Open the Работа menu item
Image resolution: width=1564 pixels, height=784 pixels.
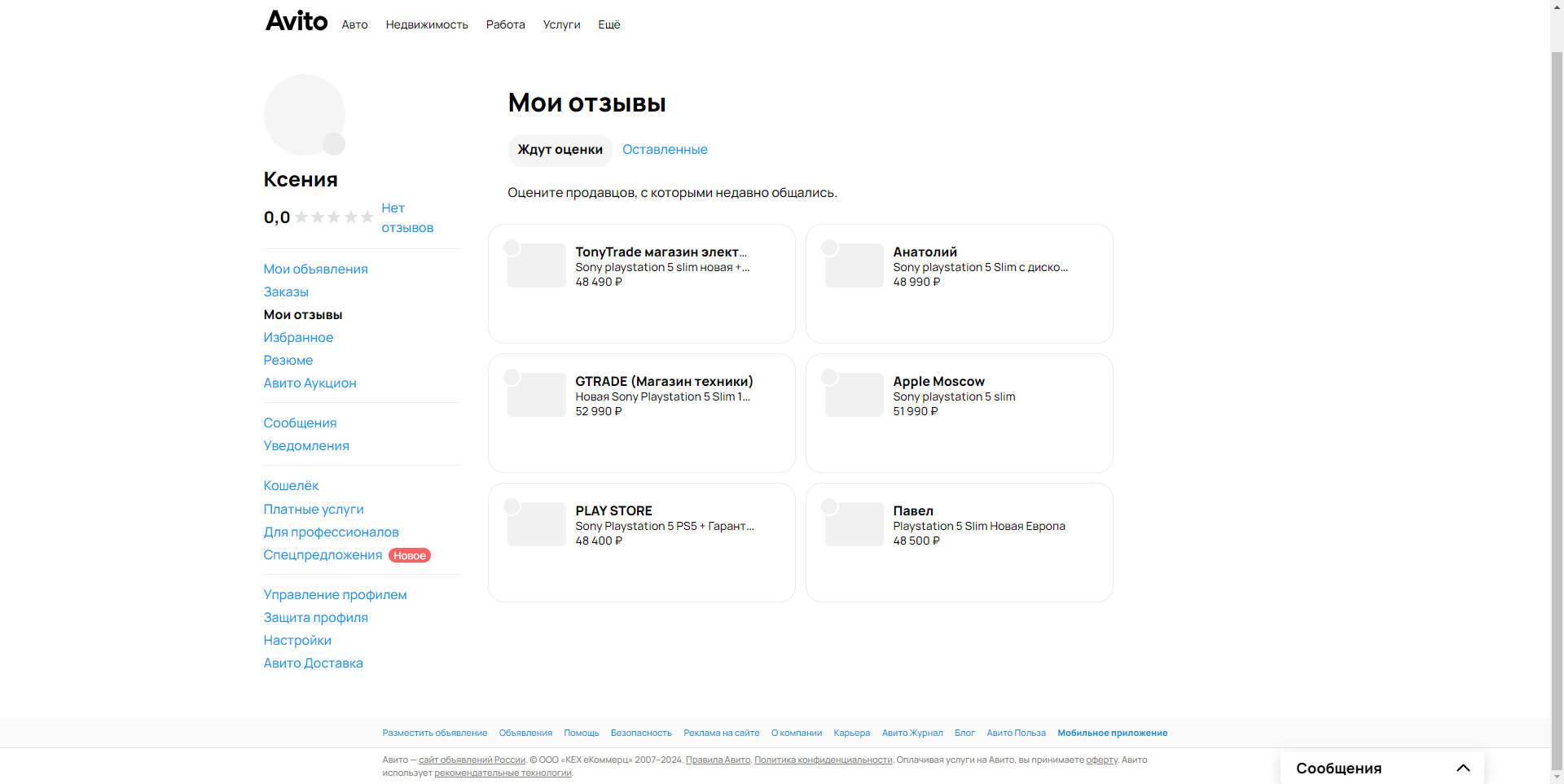[506, 24]
